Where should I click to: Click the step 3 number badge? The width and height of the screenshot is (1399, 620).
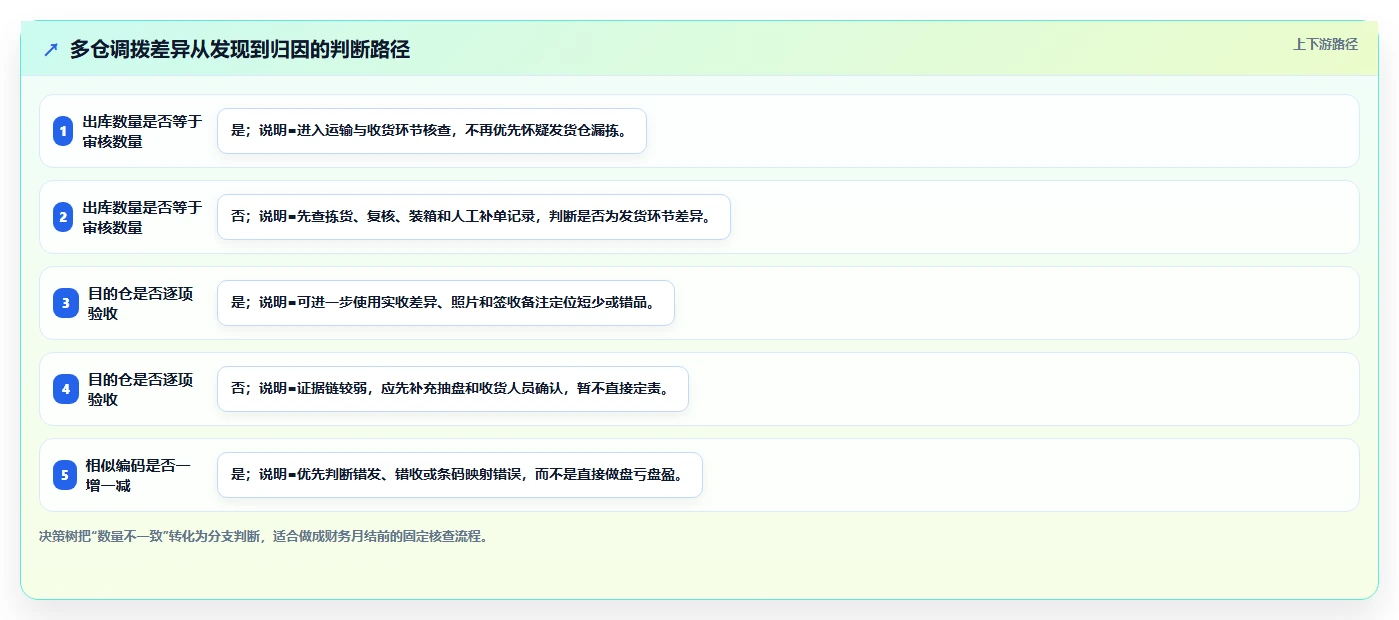point(66,303)
